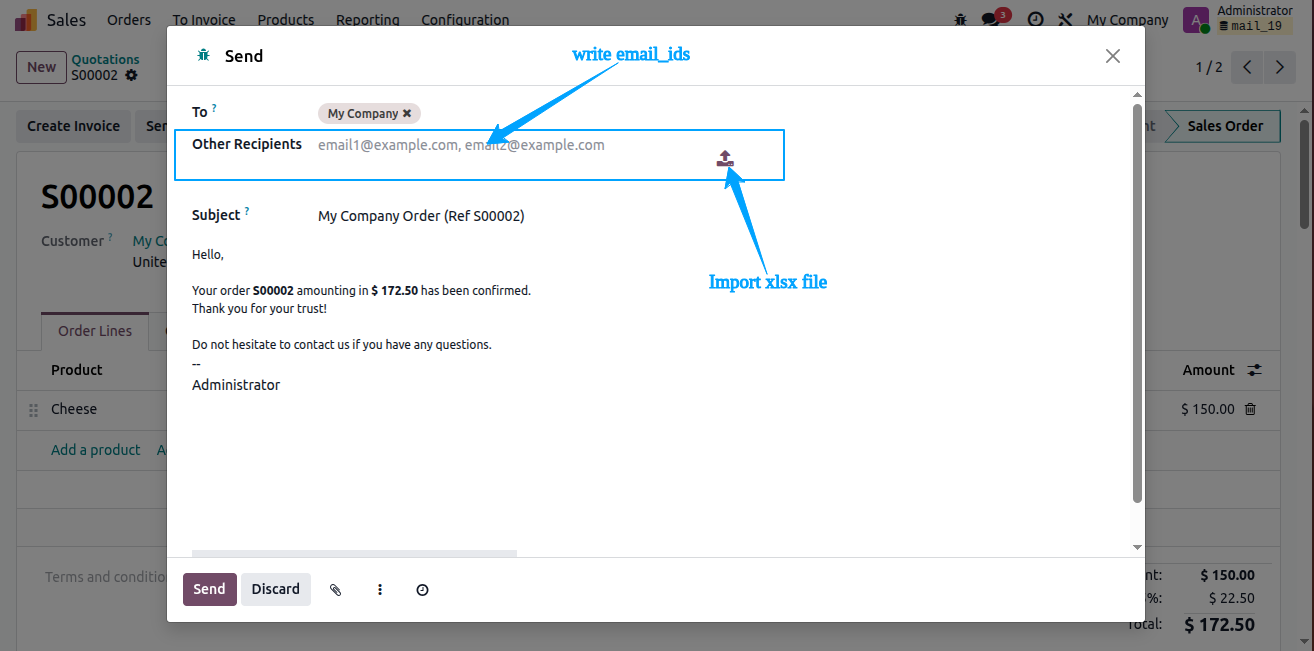
Task: Click the drag handle of Cheese line
Action: click(32, 410)
